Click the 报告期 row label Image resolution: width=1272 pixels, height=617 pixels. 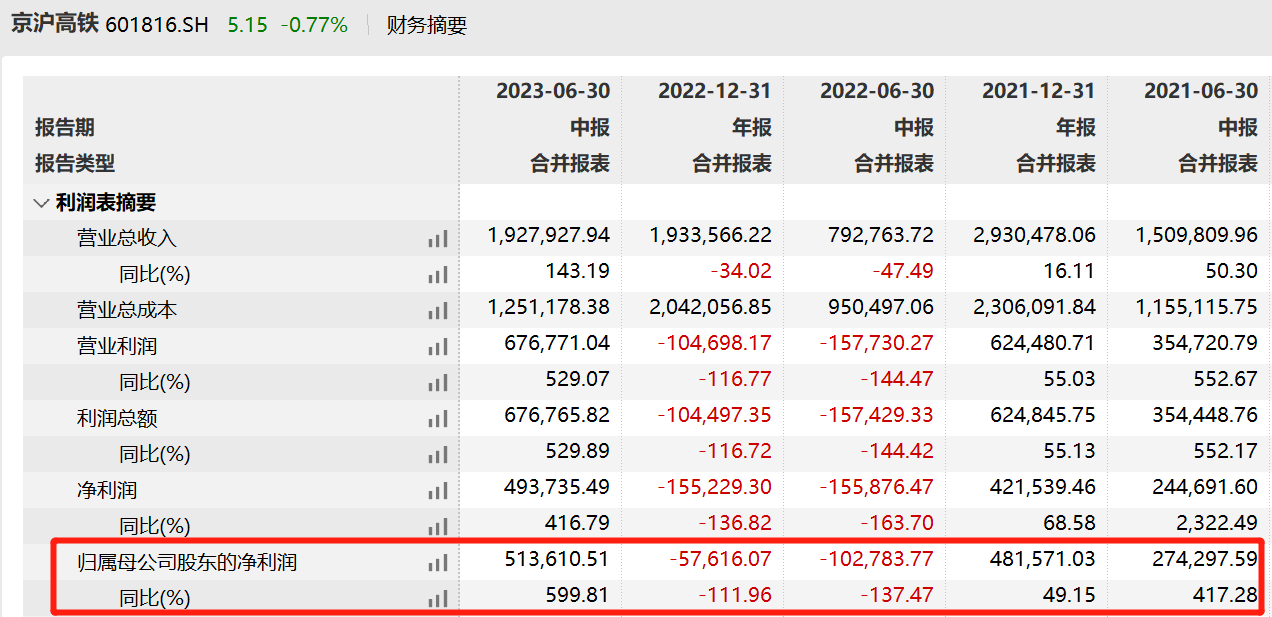click(65, 127)
